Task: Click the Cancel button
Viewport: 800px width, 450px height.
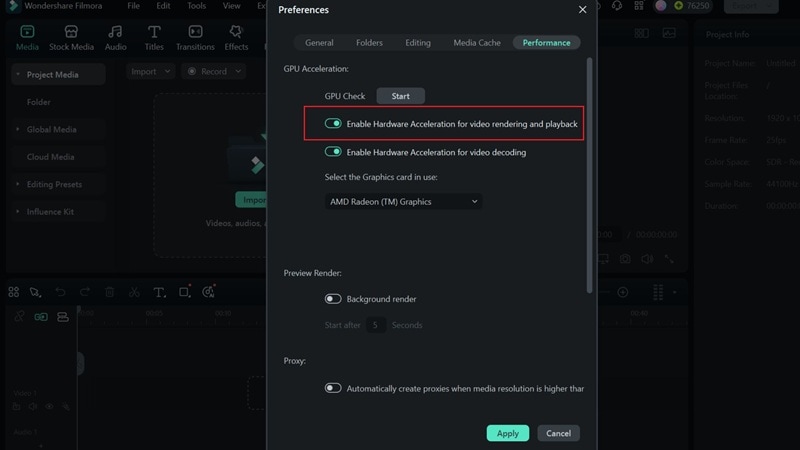Action: [558, 433]
